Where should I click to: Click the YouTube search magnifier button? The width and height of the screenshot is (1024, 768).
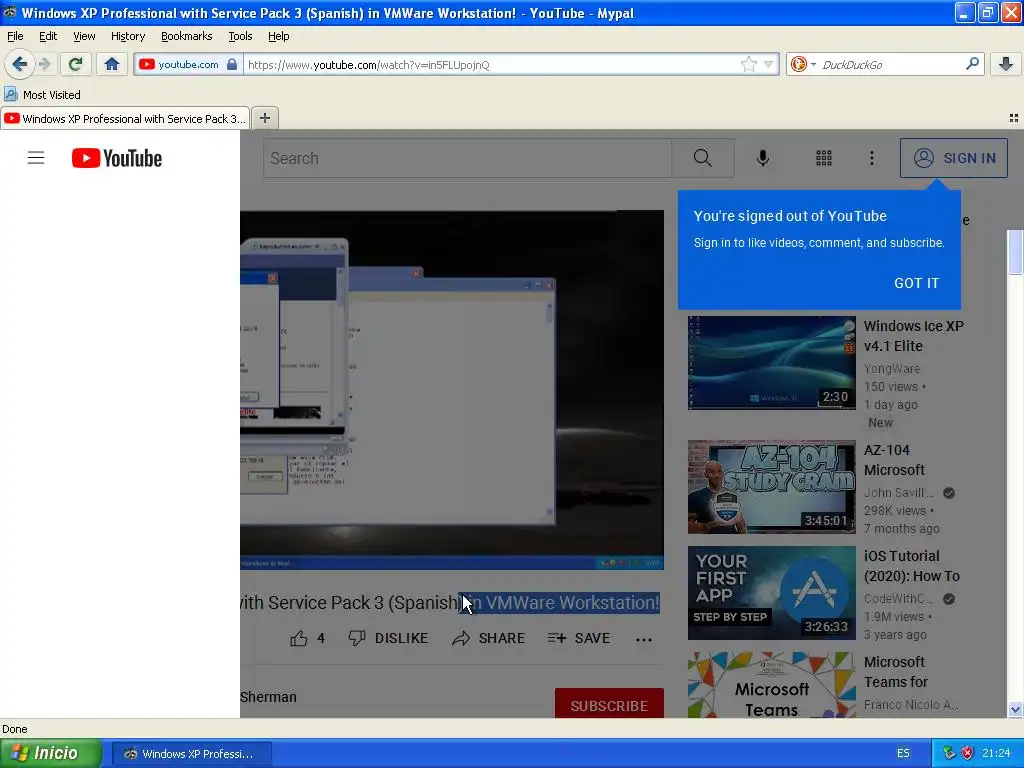coord(703,158)
